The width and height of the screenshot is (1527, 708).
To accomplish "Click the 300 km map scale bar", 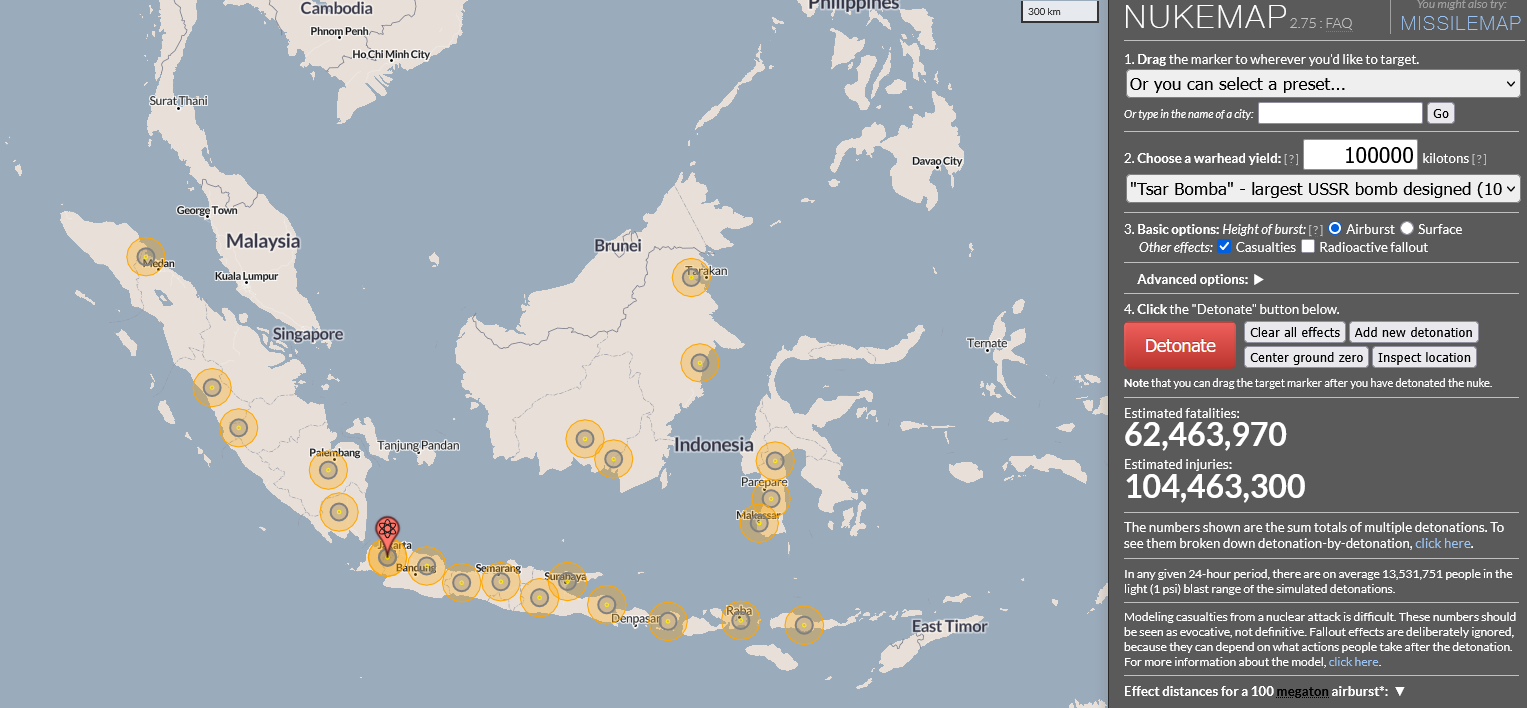I will coord(1058,11).
